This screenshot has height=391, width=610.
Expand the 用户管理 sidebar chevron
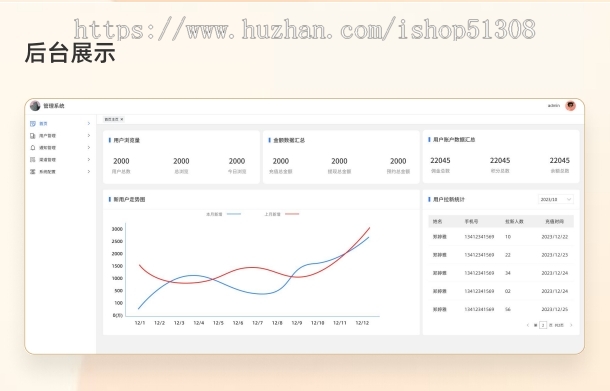pyautogui.click(x=89, y=136)
